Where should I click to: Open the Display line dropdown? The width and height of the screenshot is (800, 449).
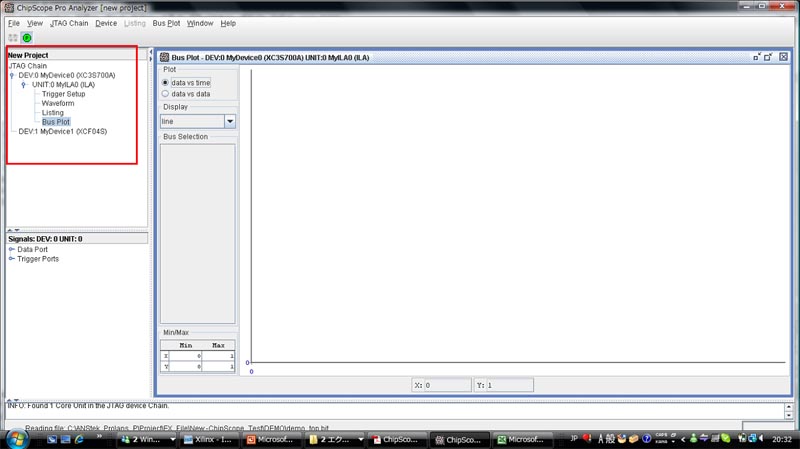[230, 121]
